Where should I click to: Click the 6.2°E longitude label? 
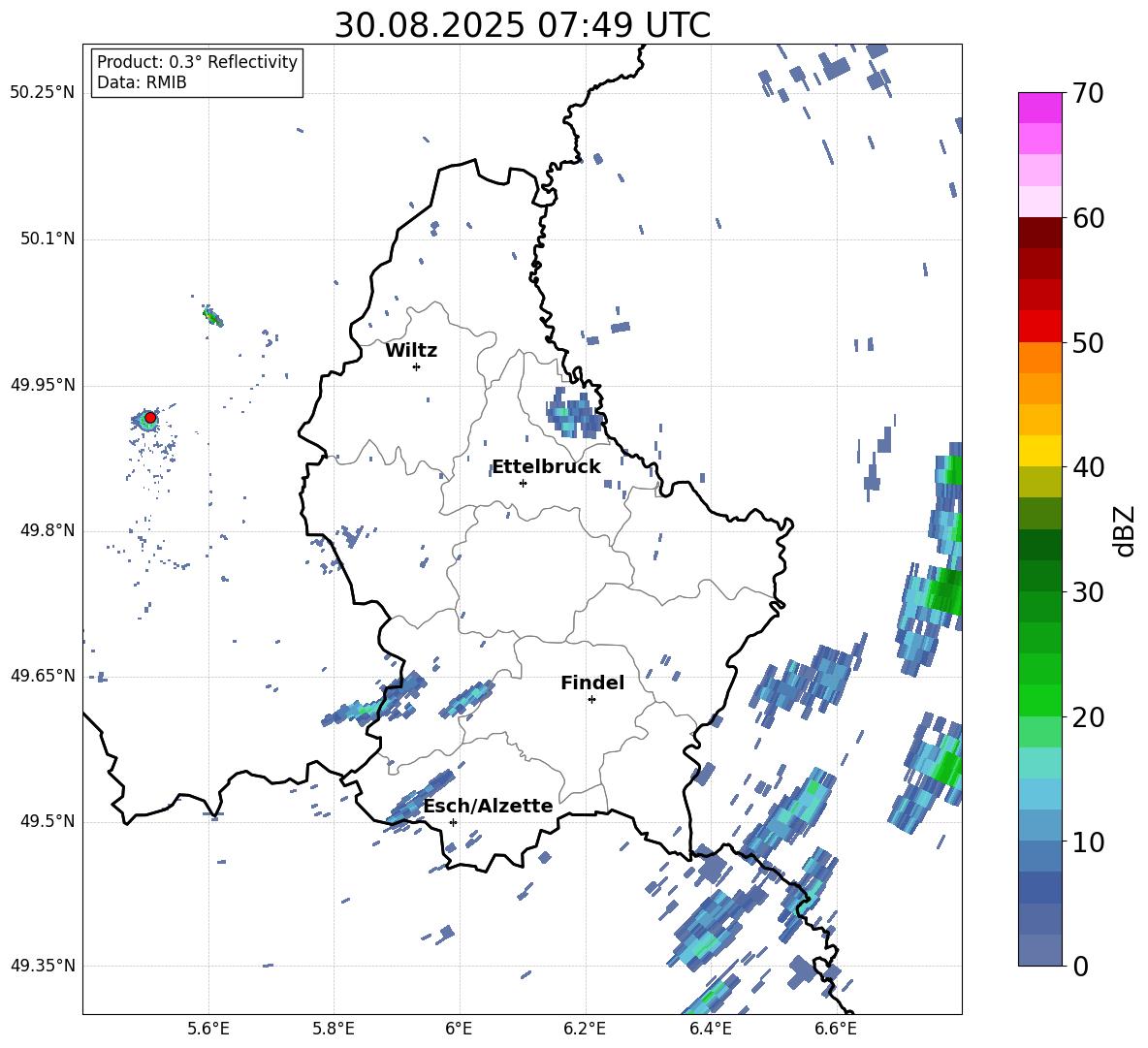[585, 1029]
